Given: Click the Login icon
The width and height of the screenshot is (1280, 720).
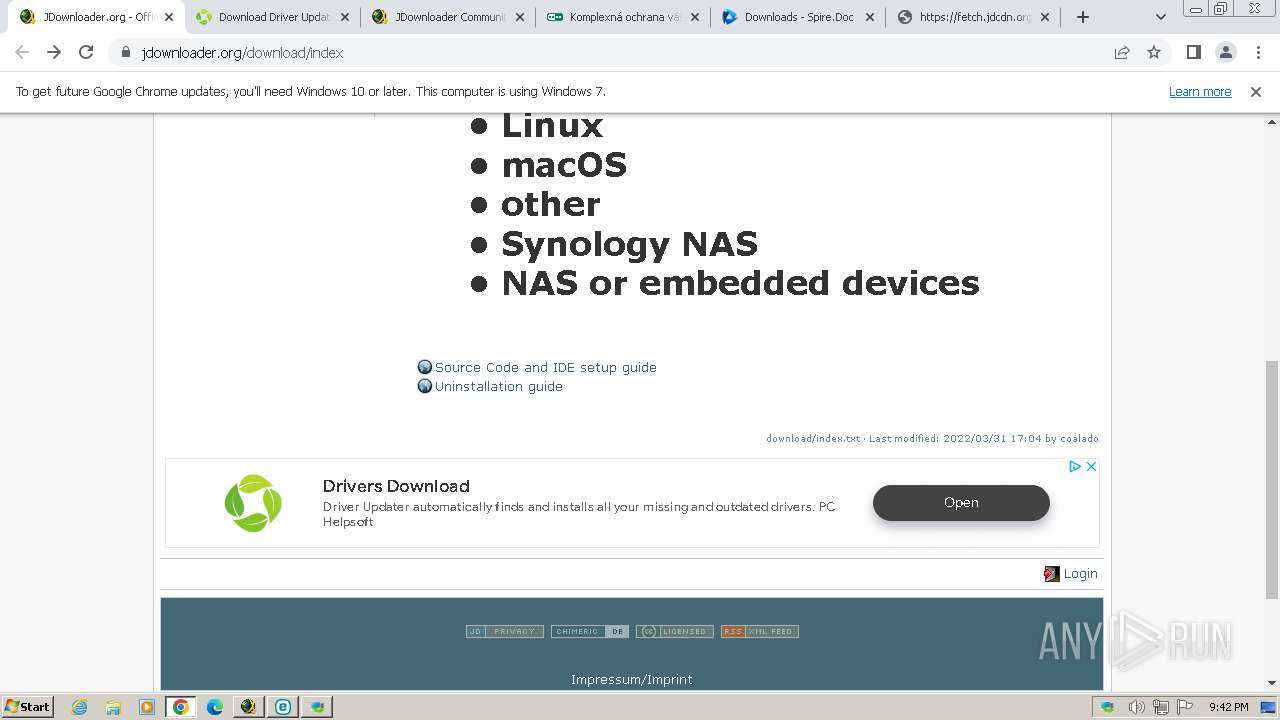Looking at the screenshot, I should click(1051, 574).
